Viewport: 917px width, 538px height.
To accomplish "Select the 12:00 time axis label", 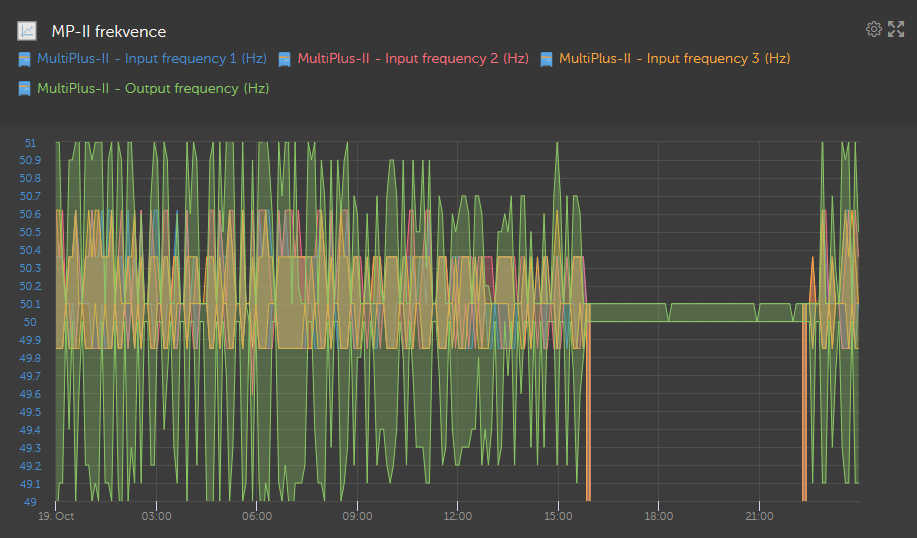I will pyautogui.click(x=457, y=517).
